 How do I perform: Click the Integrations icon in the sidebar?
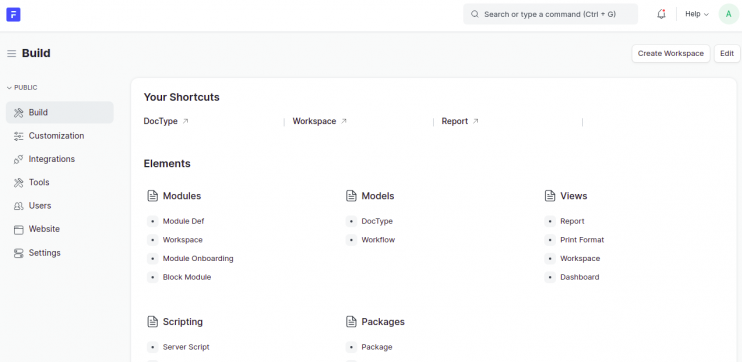[x=18, y=159]
